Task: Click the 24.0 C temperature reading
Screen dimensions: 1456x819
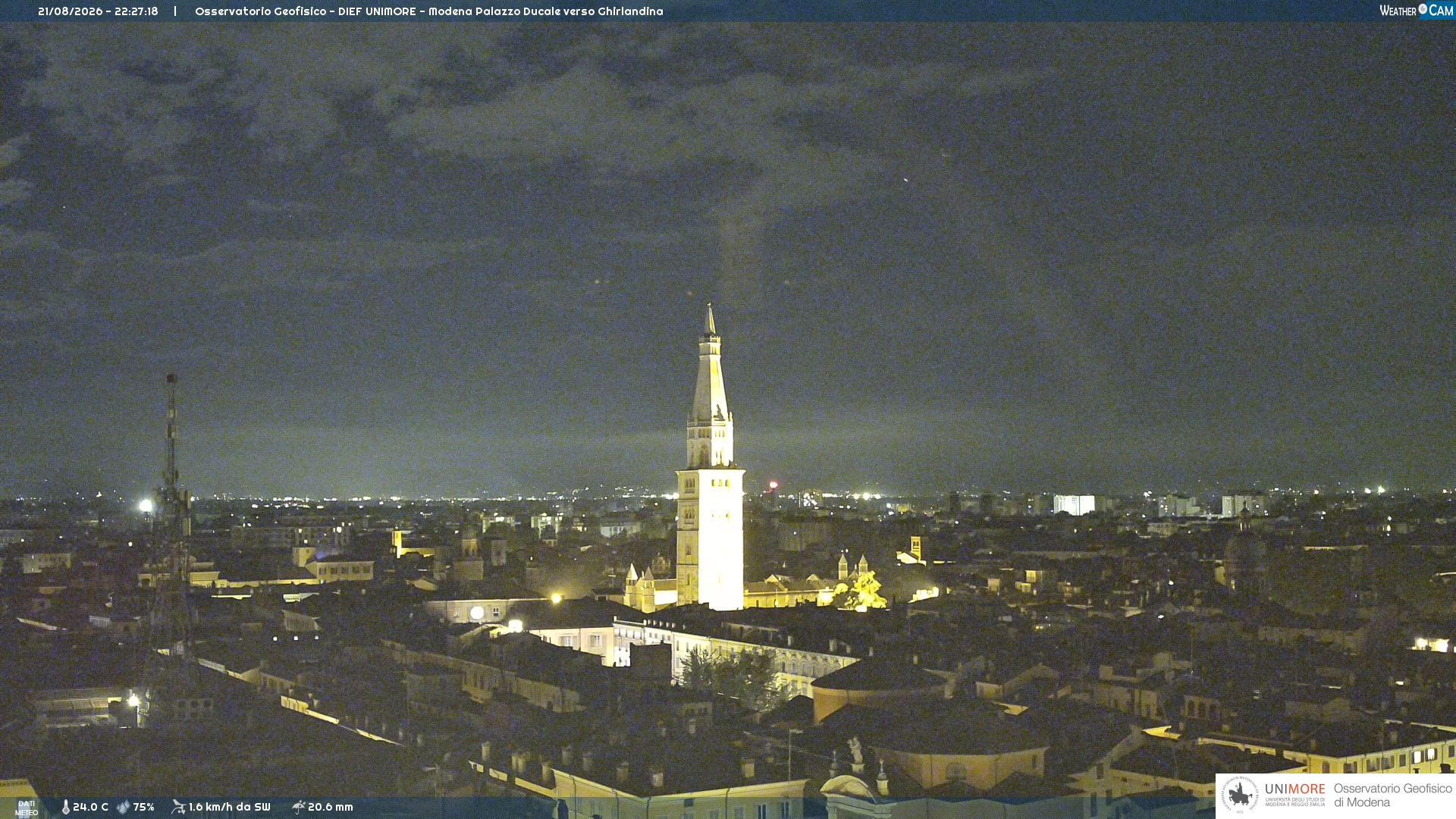Action: [x=90, y=807]
